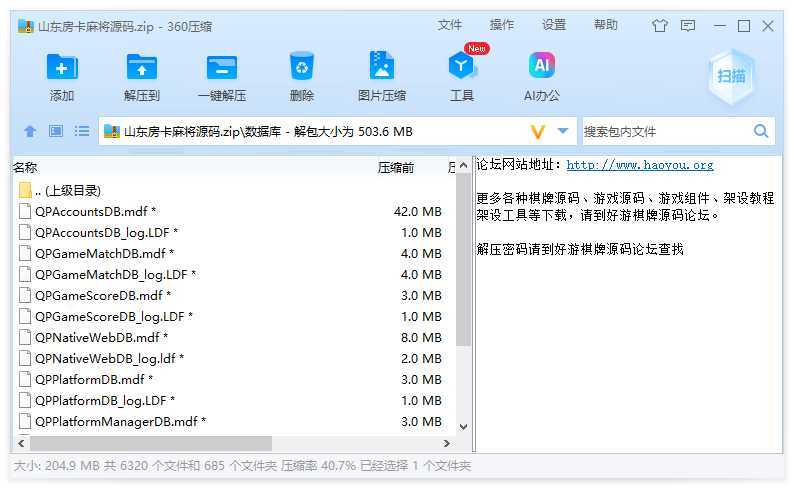Open the 文件 menu
This screenshot has width=794, height=488.
point(450,25)
